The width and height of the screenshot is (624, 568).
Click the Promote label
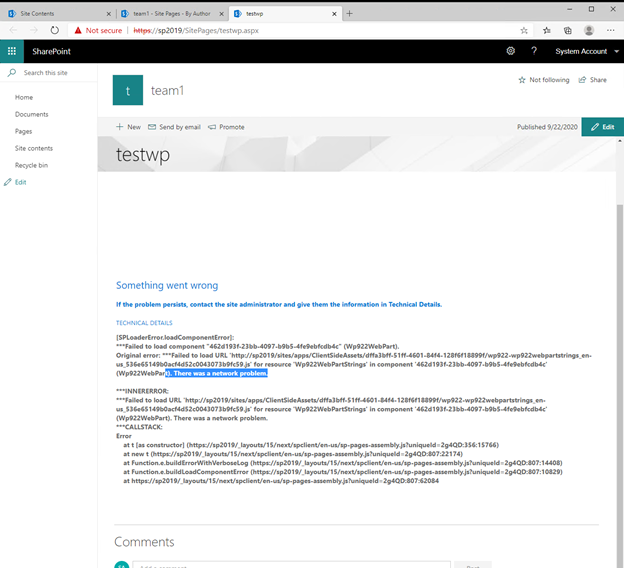click(232, 127)
